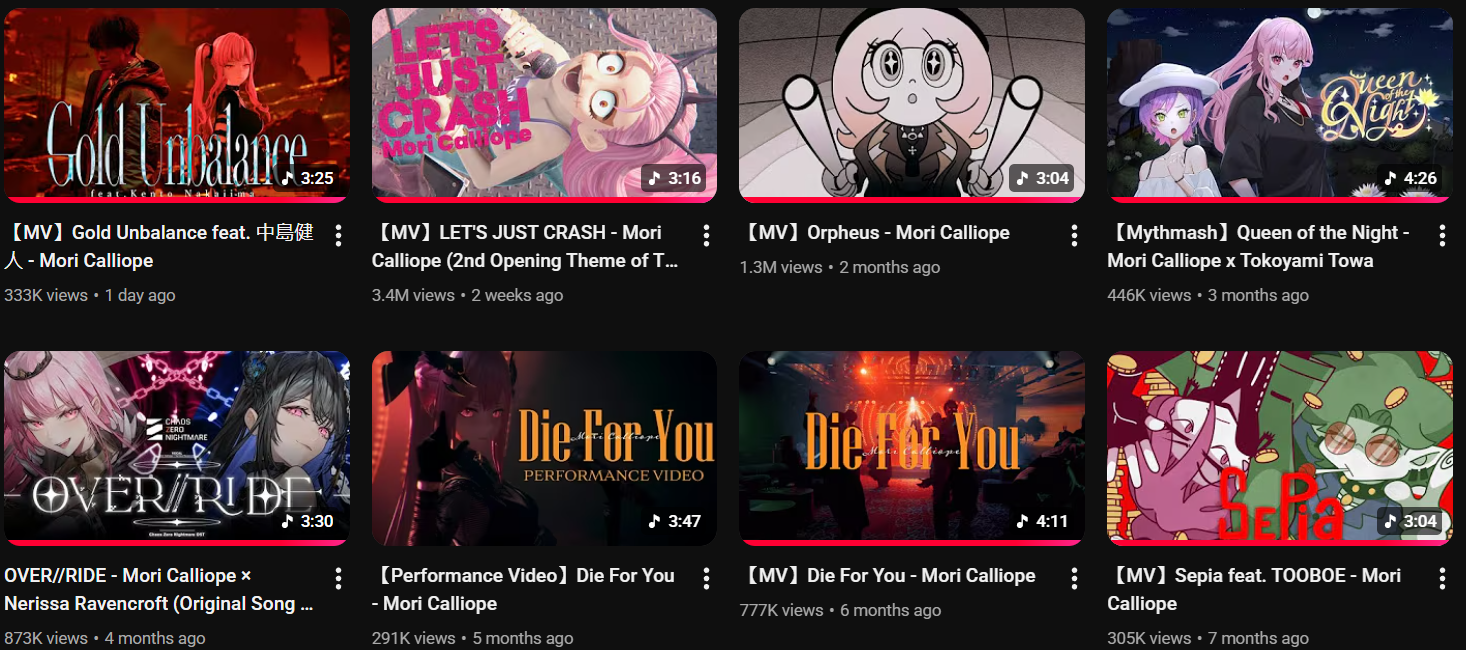Image resolution: width=1466 pixels, height=650 pixels.
Task: Open the LET'S JUST CRASH pink thumbnail
Action: coord(544,105)
